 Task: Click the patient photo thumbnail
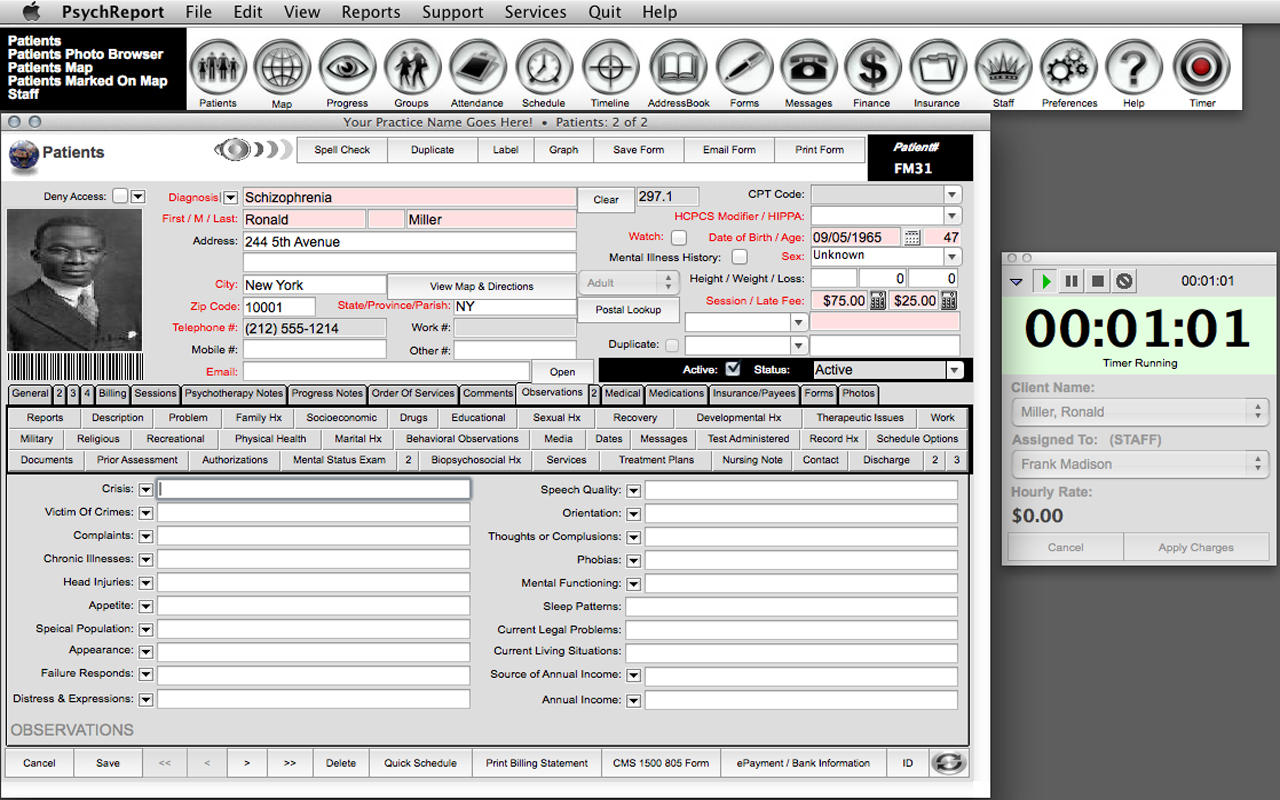[75, 280]
